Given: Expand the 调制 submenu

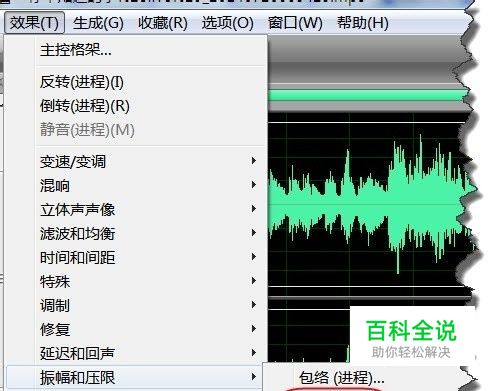Looking at the screenshot, I should [x=136, y=306].
